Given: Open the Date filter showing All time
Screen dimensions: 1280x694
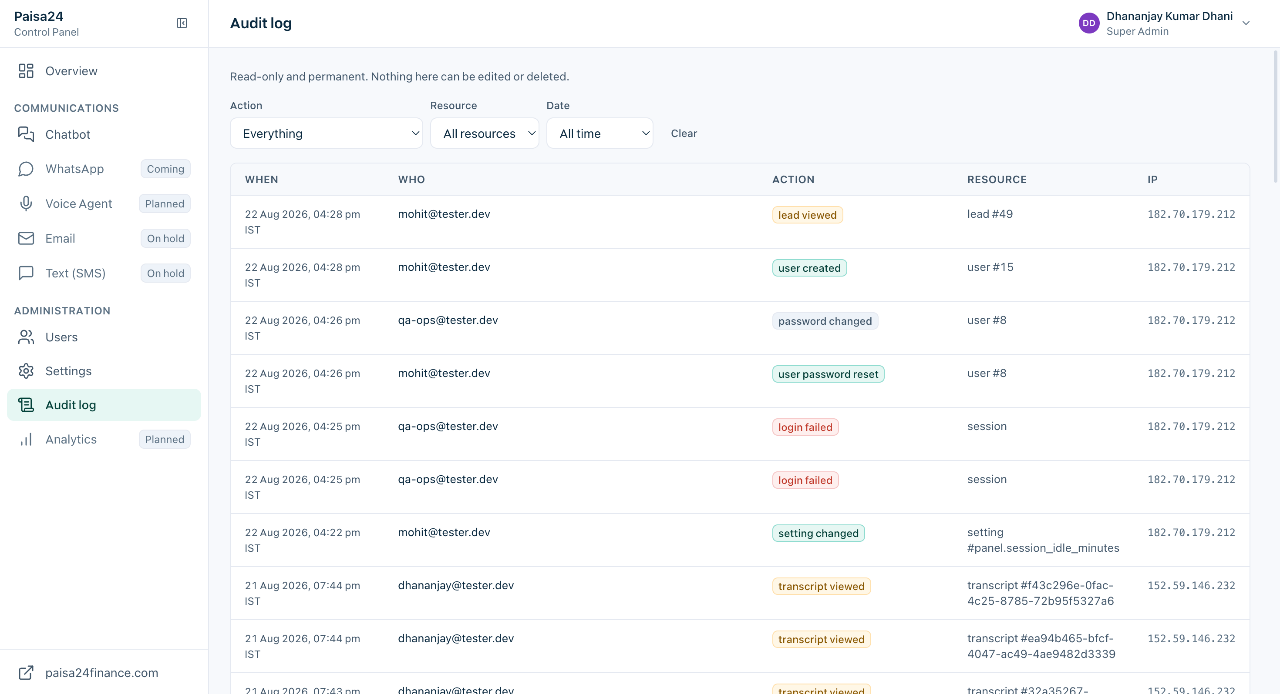Looking at the screenshot, I should (600, 133).
